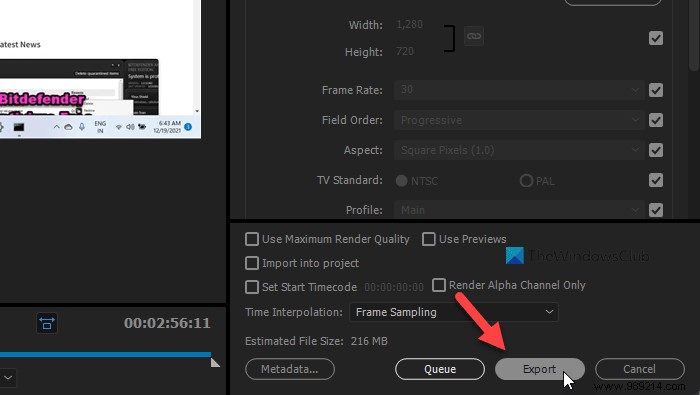Select the NTSC radio button
Image resolution: width=700 pixels, height=395 pixels.
pyautogui.click(x=401, y=181)
